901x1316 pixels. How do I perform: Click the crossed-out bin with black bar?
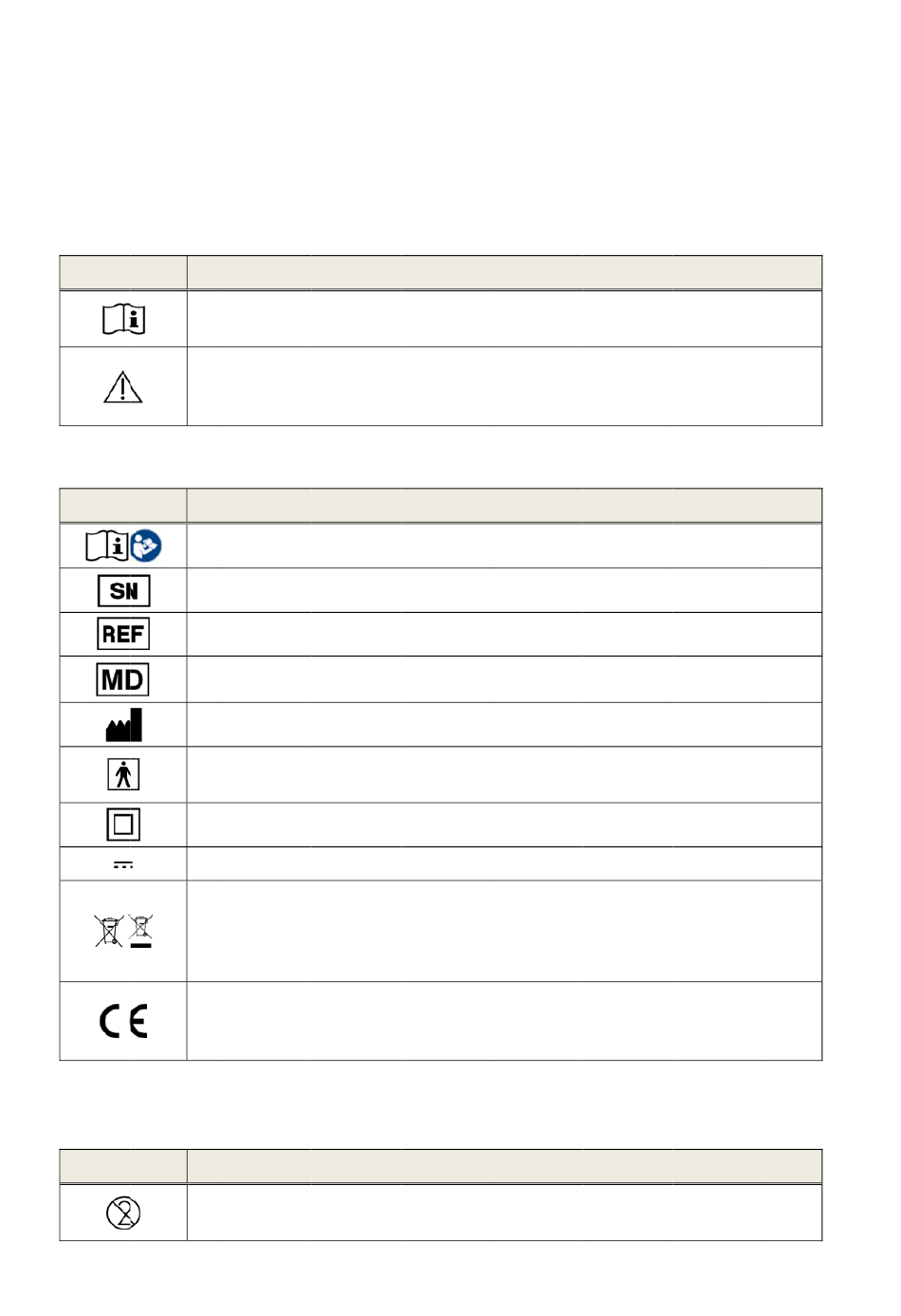[140, 931]
